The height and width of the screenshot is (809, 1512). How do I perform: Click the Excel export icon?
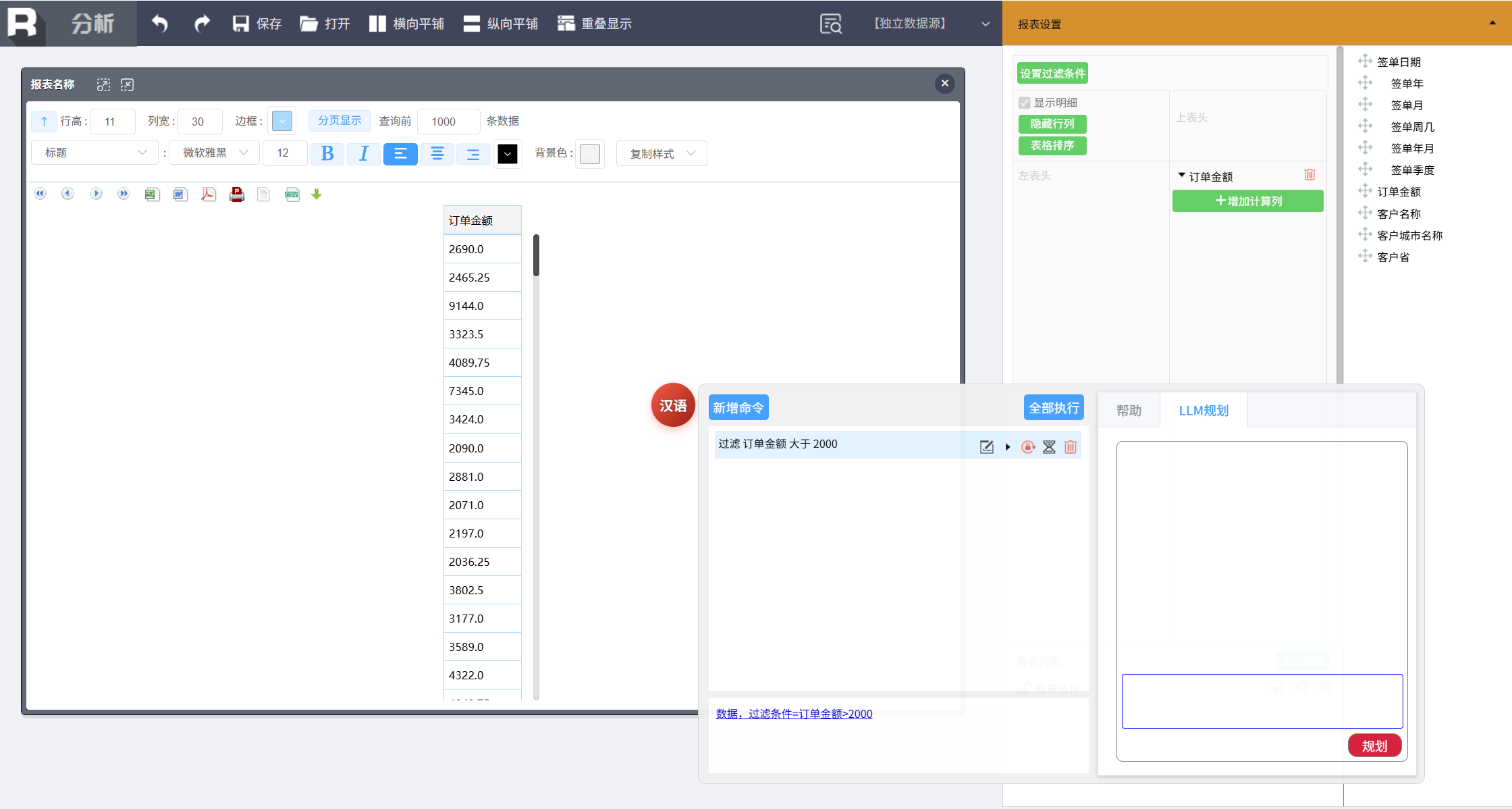coord(152,194)
